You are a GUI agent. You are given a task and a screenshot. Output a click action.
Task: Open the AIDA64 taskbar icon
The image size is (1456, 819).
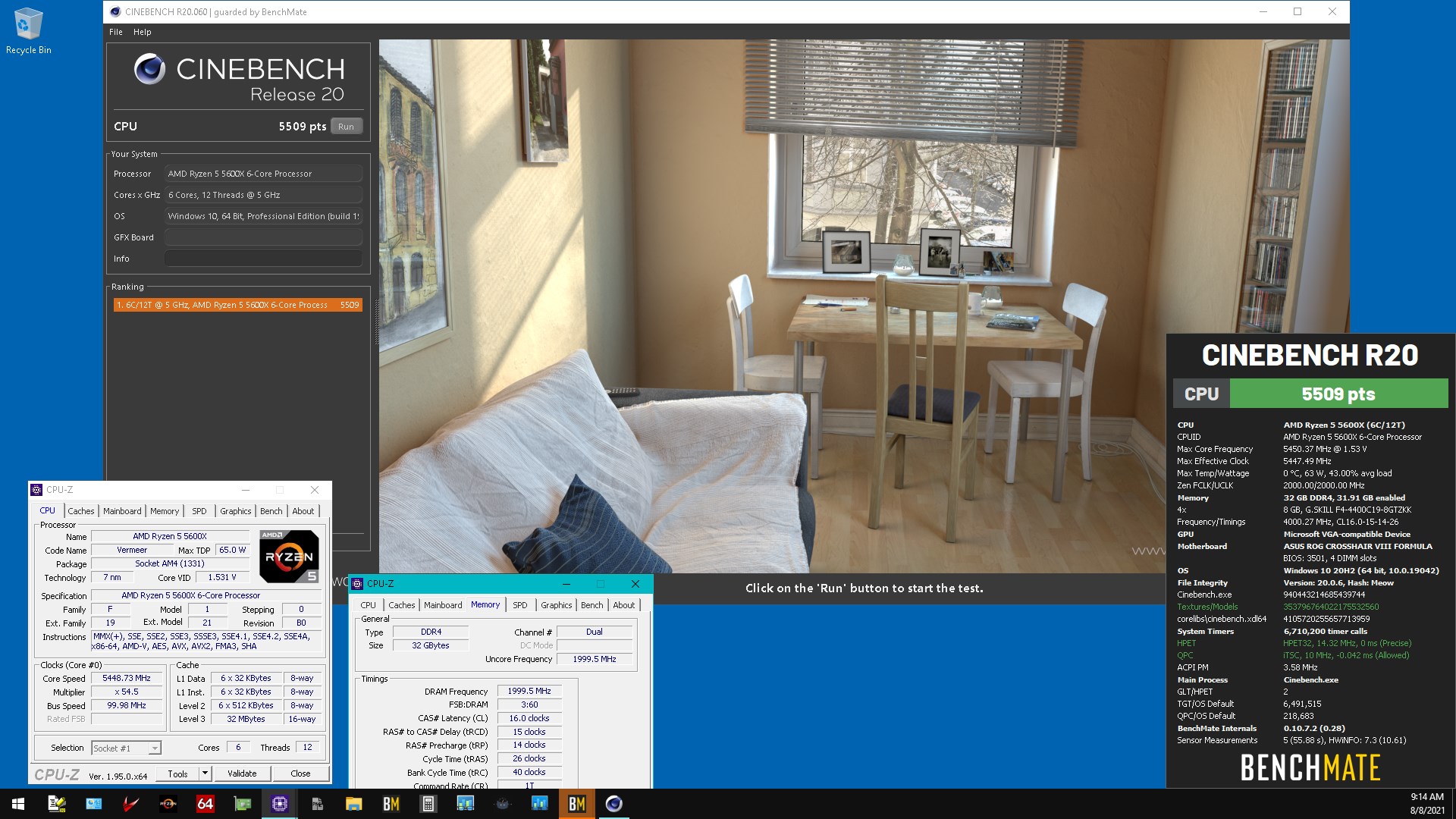tap(206, 804)
